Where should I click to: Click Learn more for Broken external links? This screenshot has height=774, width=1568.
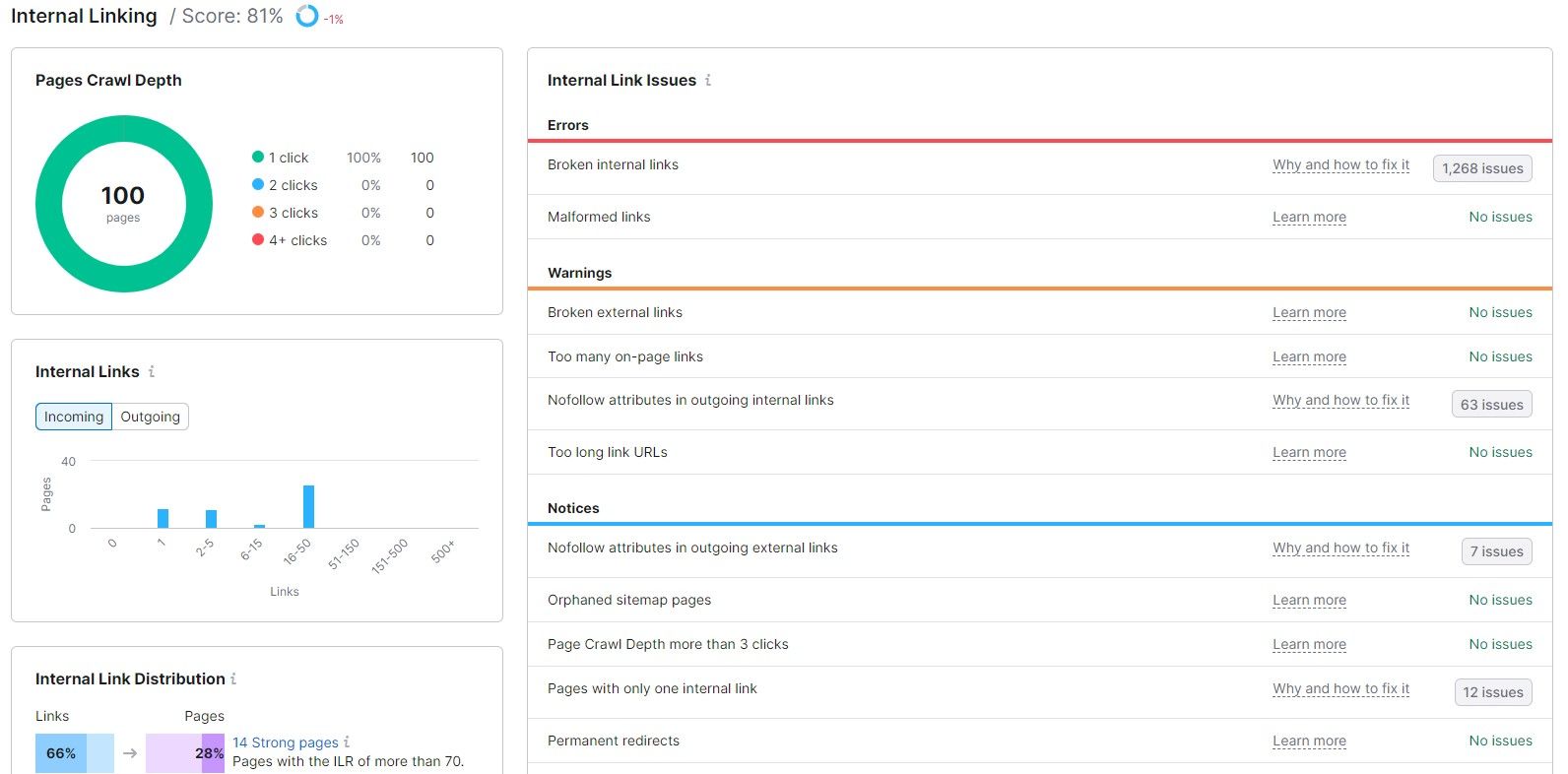(x=1309, y=312)
